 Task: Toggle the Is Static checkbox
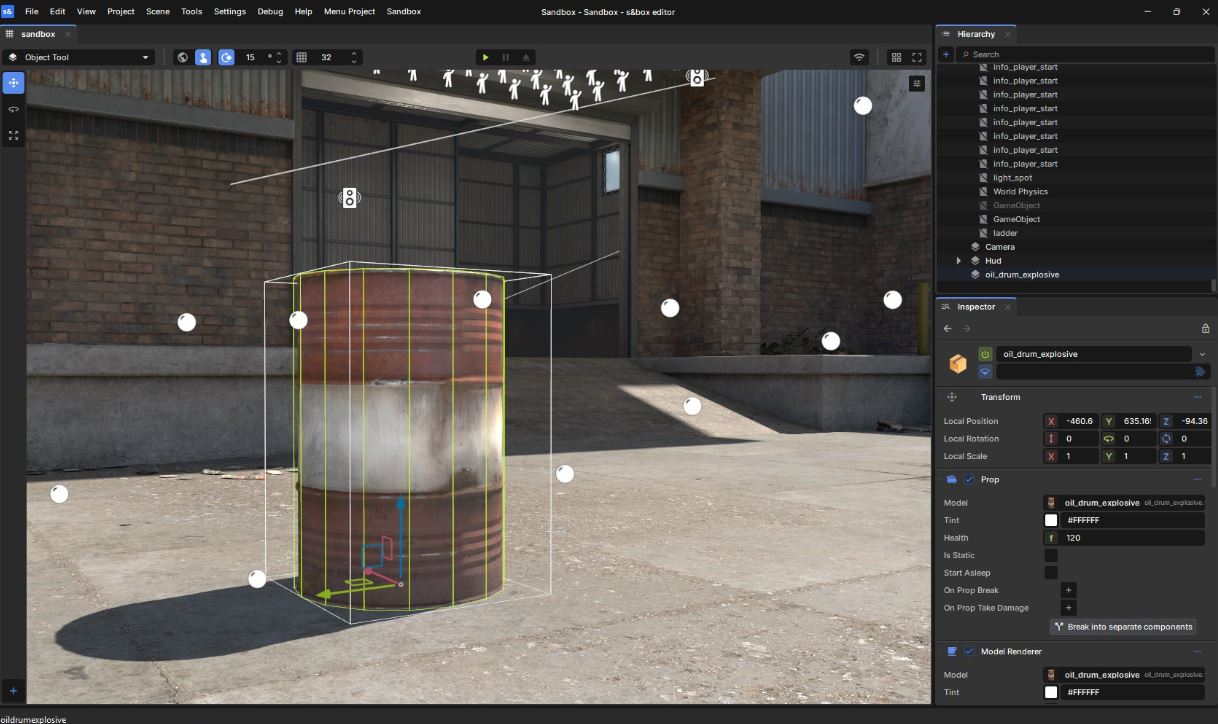(1051, 555)
